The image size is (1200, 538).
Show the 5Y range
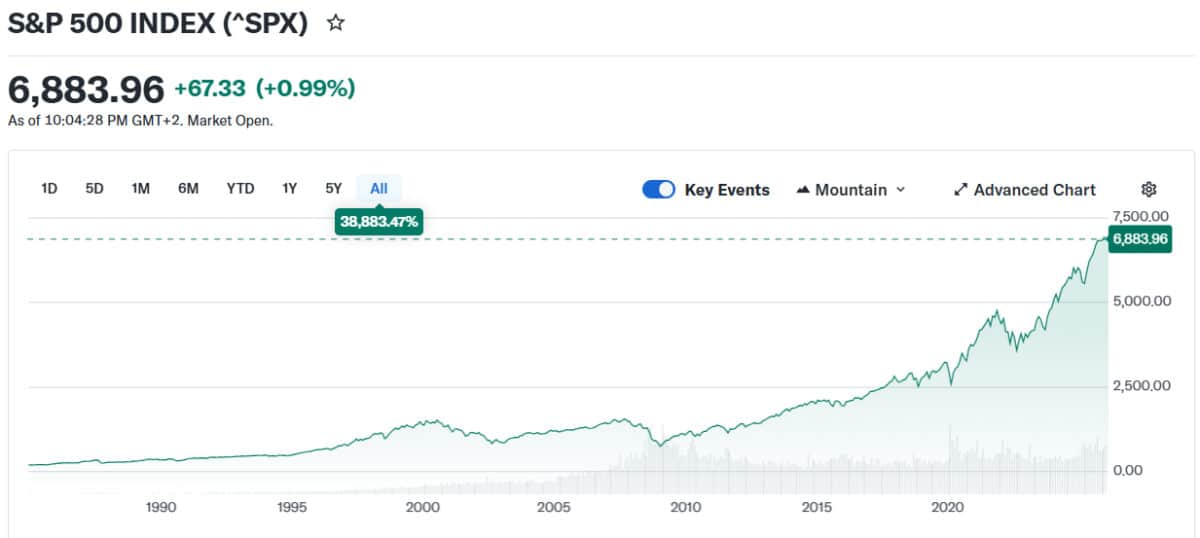(334, 188)
